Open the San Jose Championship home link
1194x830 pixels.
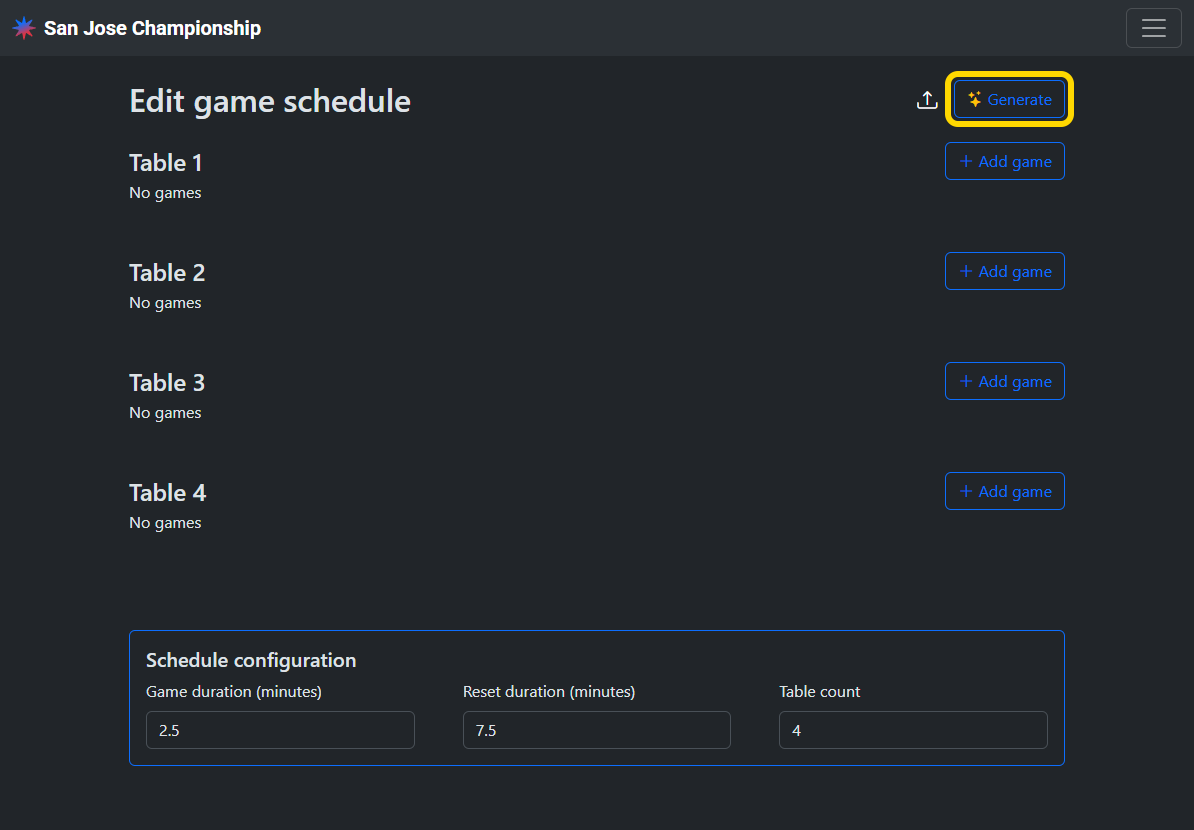click(152, 28)
